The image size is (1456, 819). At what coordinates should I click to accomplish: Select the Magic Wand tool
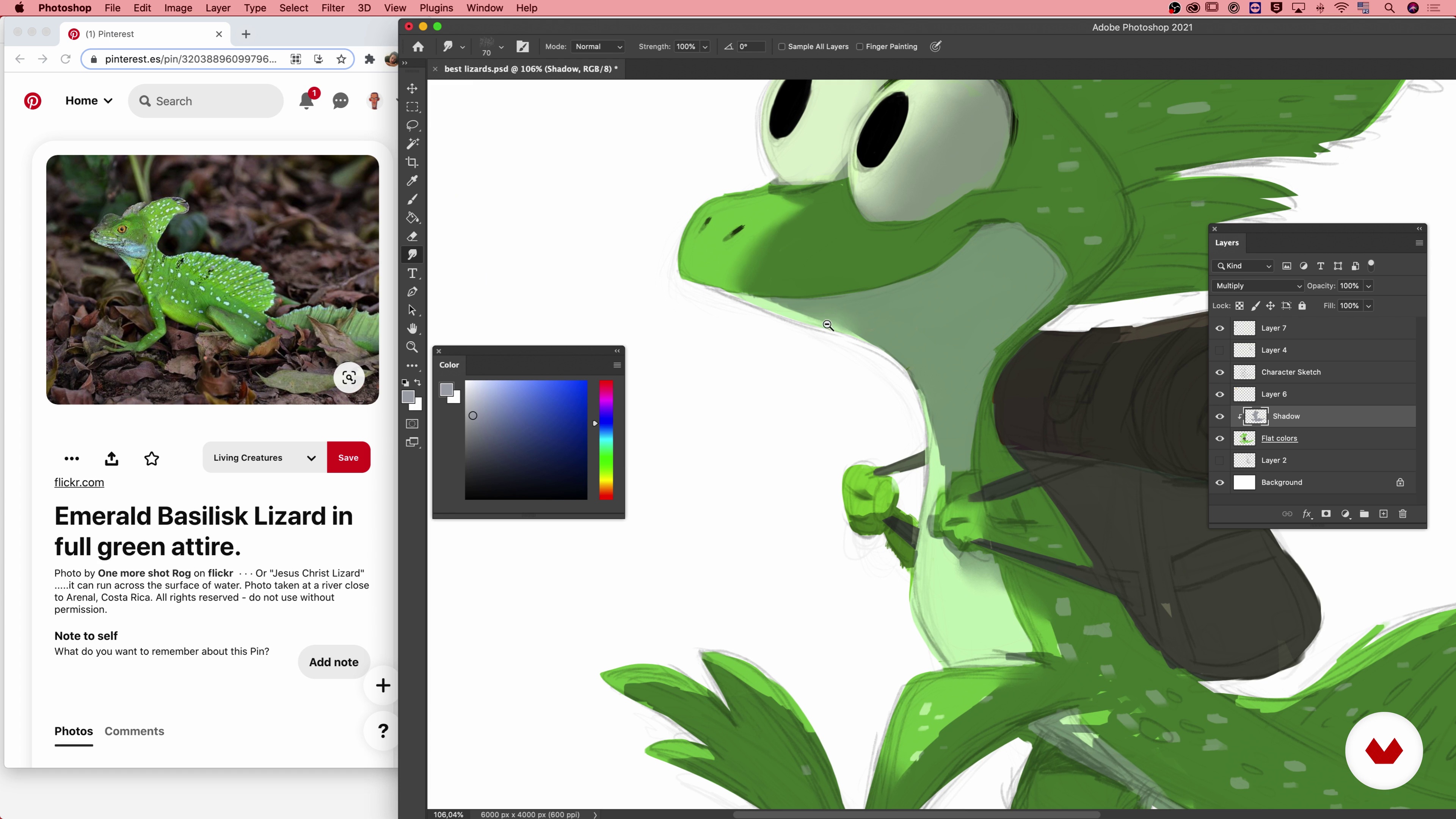(412, 144)
